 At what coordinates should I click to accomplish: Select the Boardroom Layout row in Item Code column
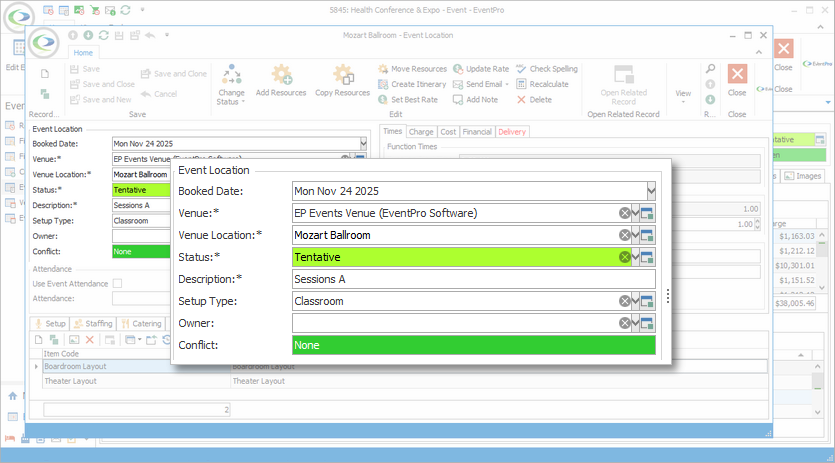pos(136,367)
